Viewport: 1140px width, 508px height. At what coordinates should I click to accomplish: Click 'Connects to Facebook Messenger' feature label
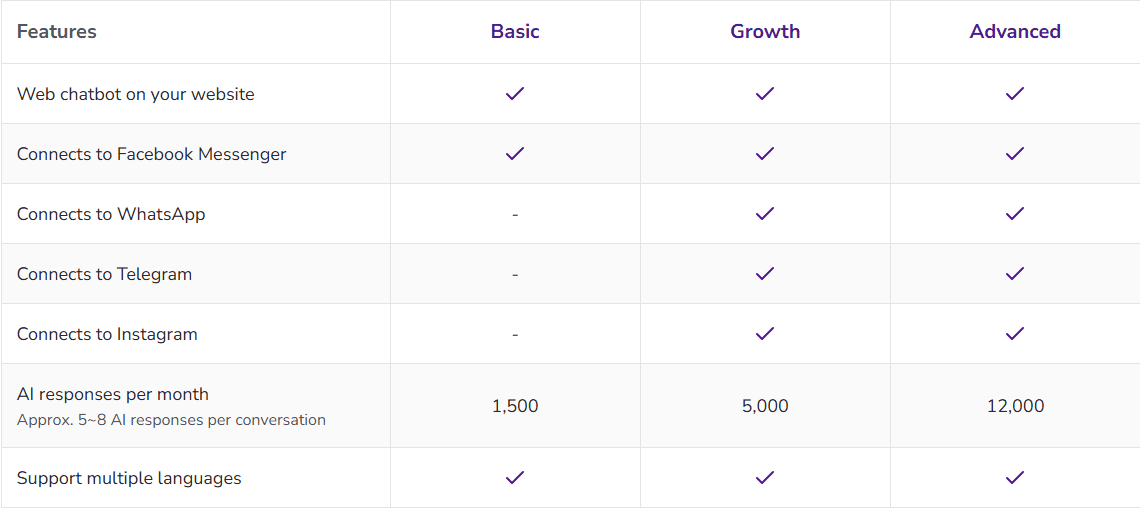click(x=152, y=154)
